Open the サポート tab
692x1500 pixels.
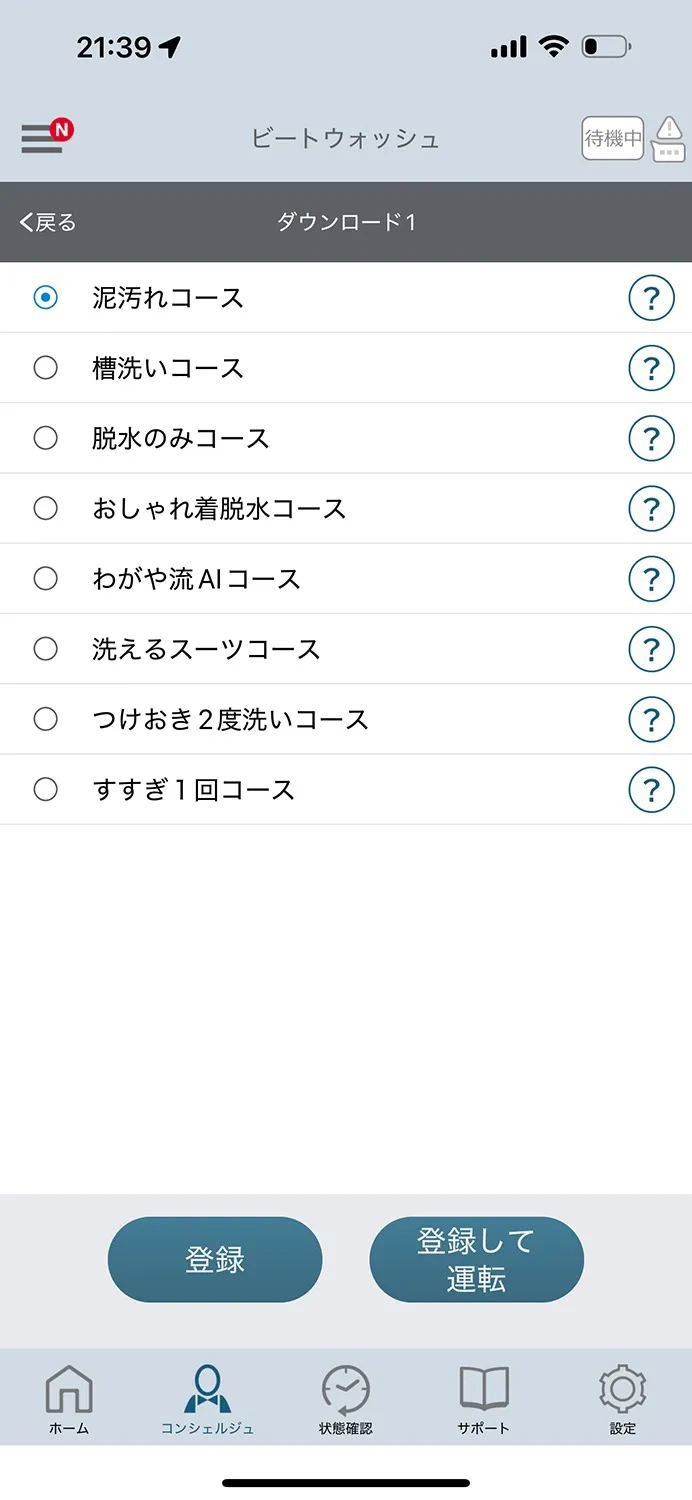point(484,1399)
